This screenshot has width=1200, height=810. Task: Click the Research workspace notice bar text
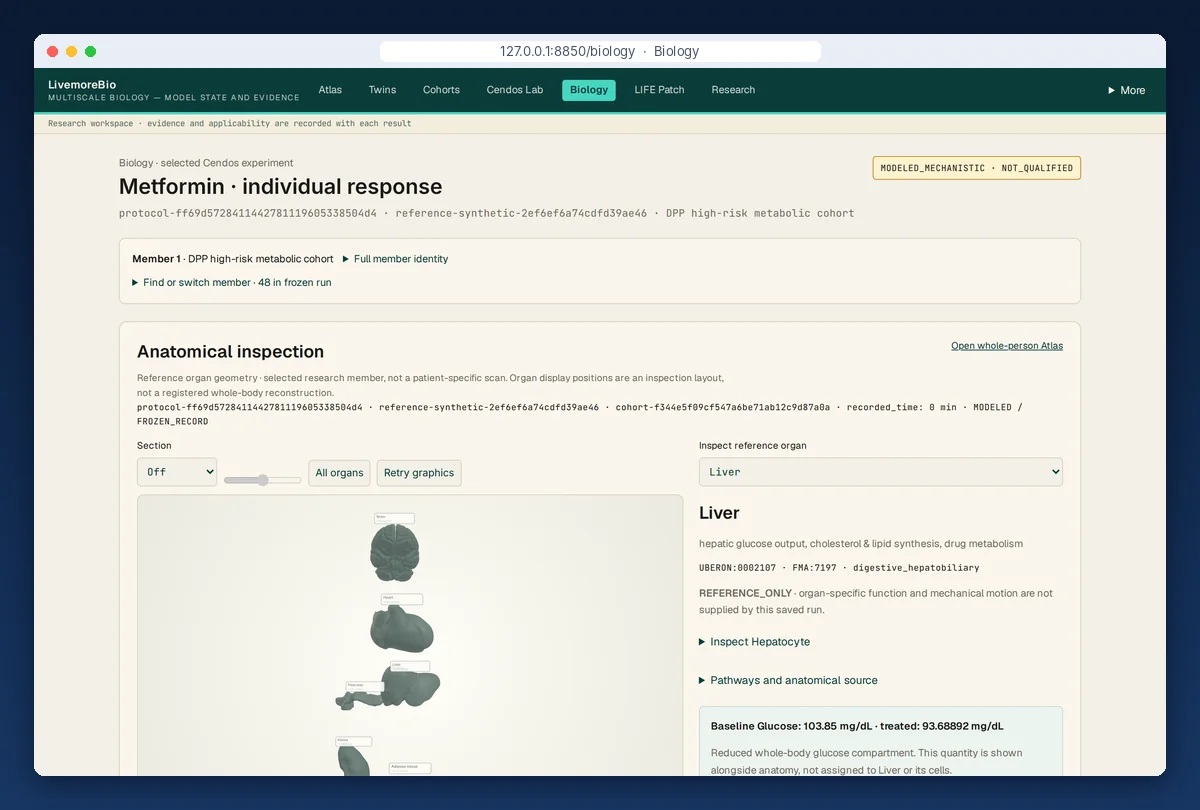[x=229, y=124]
